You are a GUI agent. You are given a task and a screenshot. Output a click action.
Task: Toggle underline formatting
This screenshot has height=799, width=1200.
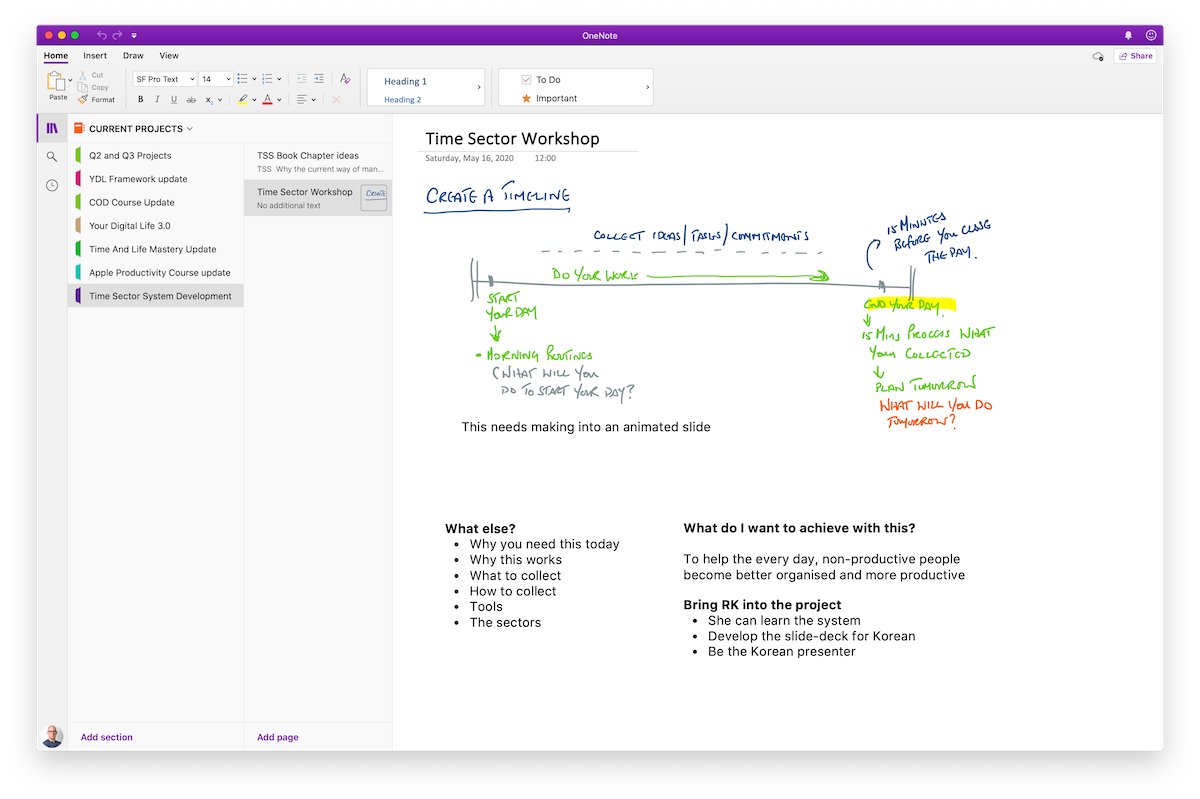click(174, 99)
